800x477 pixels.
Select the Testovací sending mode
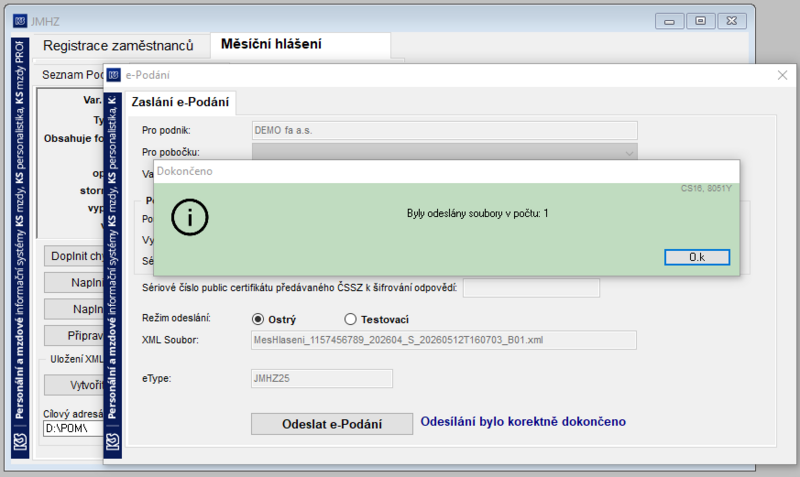[x=350, y=319]
